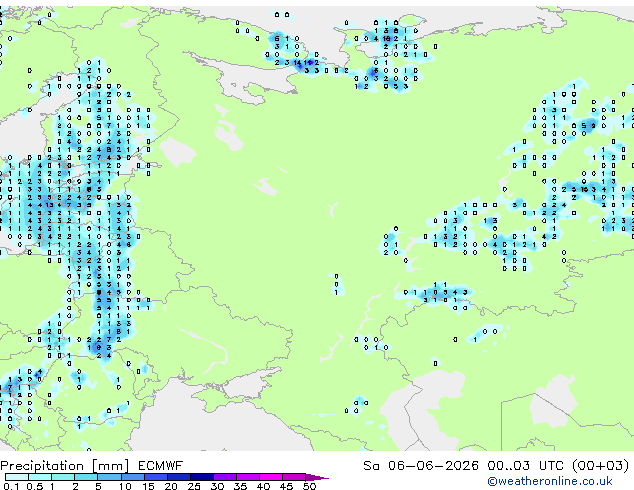This screenshot has width=634, height=490.
Task: Pick the 10–15 mm legend color swatch
Action: click(132, 477)
